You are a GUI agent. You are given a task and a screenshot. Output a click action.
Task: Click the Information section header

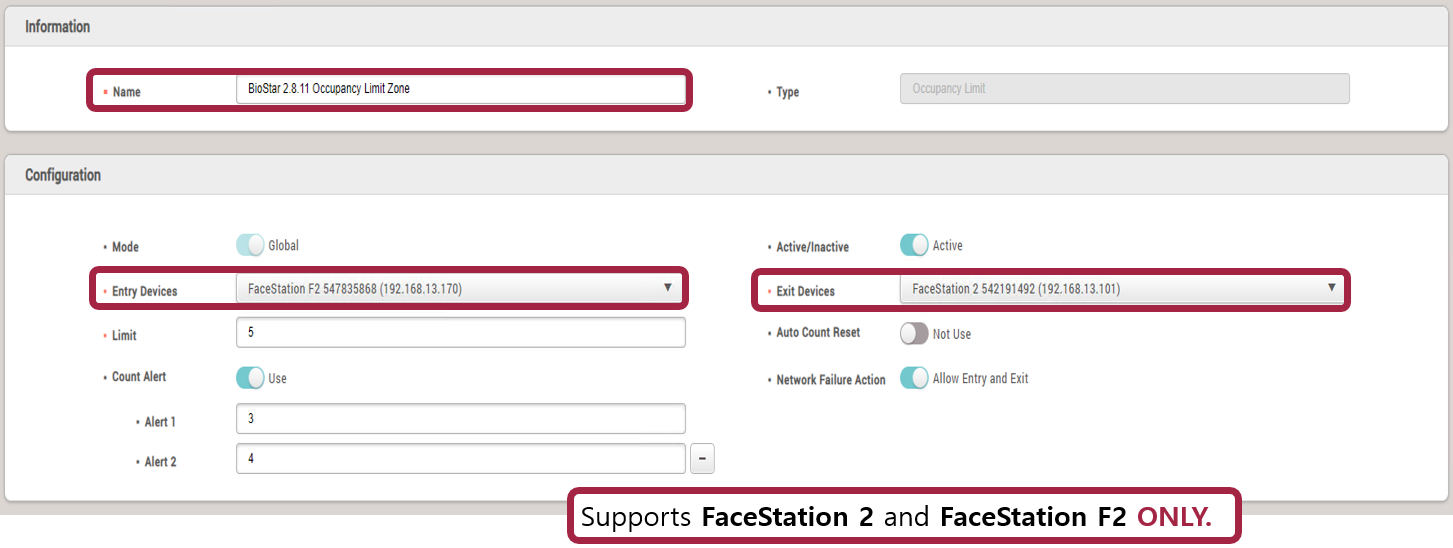click(57, 27)
